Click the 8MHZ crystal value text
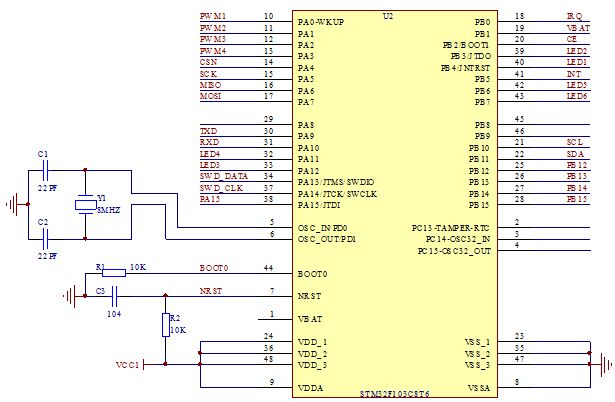Image resolution: width=615 pixels, height=402 pixels. coord(109,210)
